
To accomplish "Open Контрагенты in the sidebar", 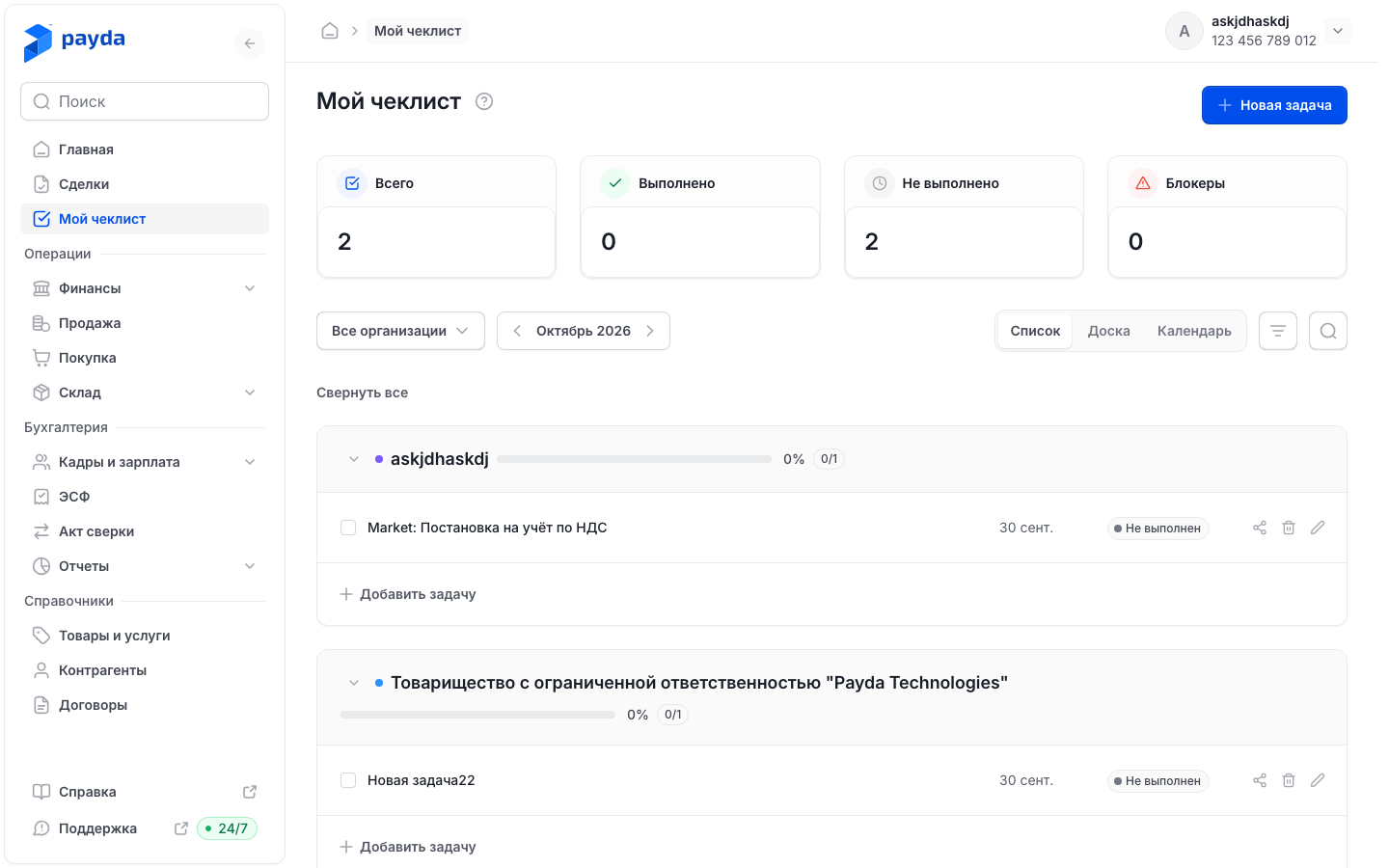I will [145, 670].
